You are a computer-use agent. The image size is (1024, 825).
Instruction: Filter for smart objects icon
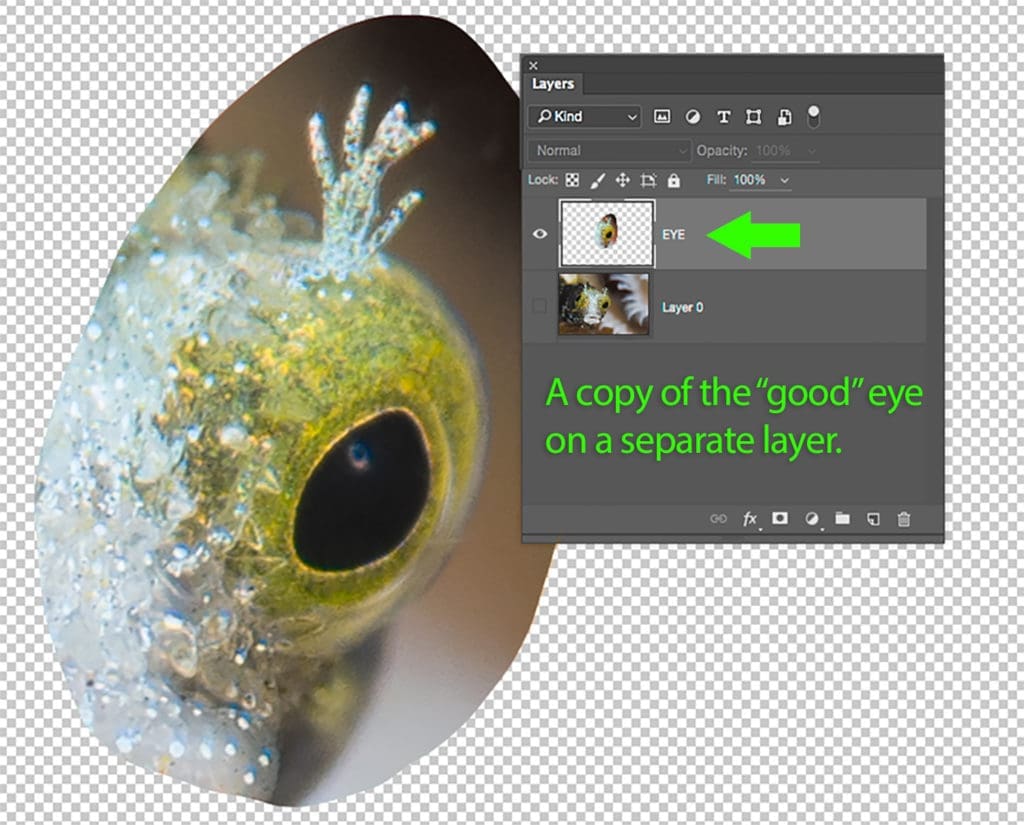click(784, 117)
